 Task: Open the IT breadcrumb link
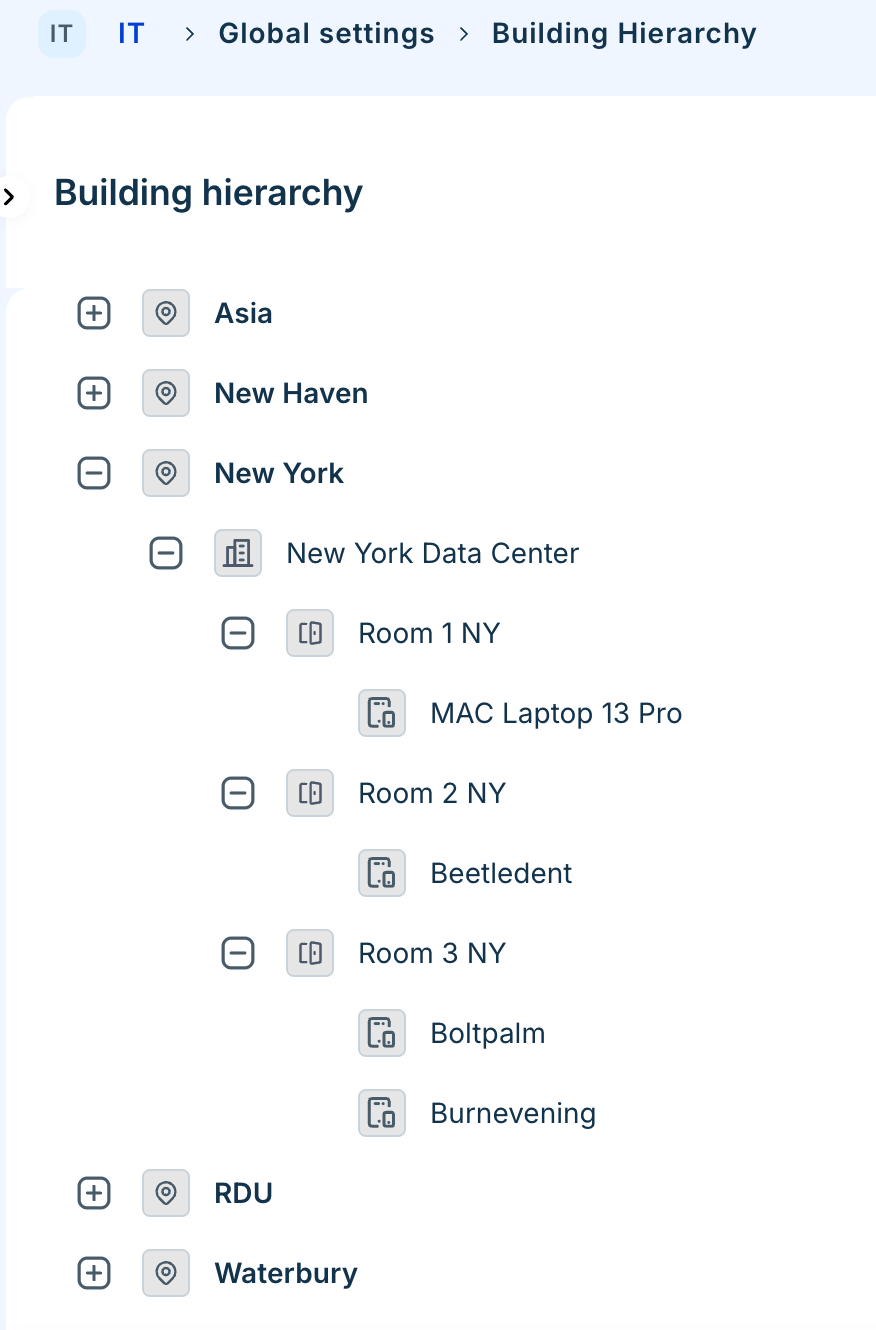pyautogui.click(x=131, y=34)
